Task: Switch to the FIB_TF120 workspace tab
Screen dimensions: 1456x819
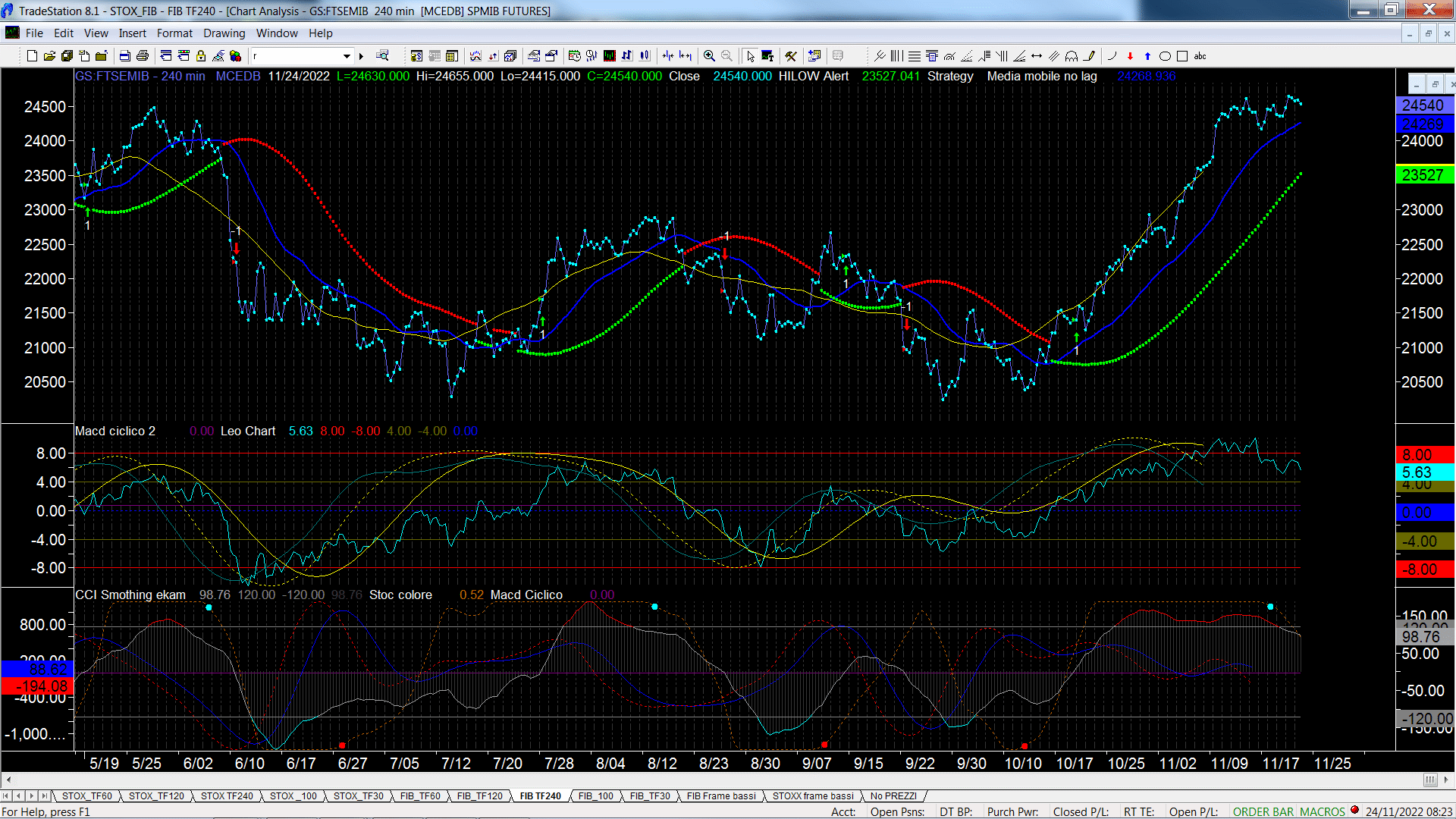Action: click(x=479, y=795)
